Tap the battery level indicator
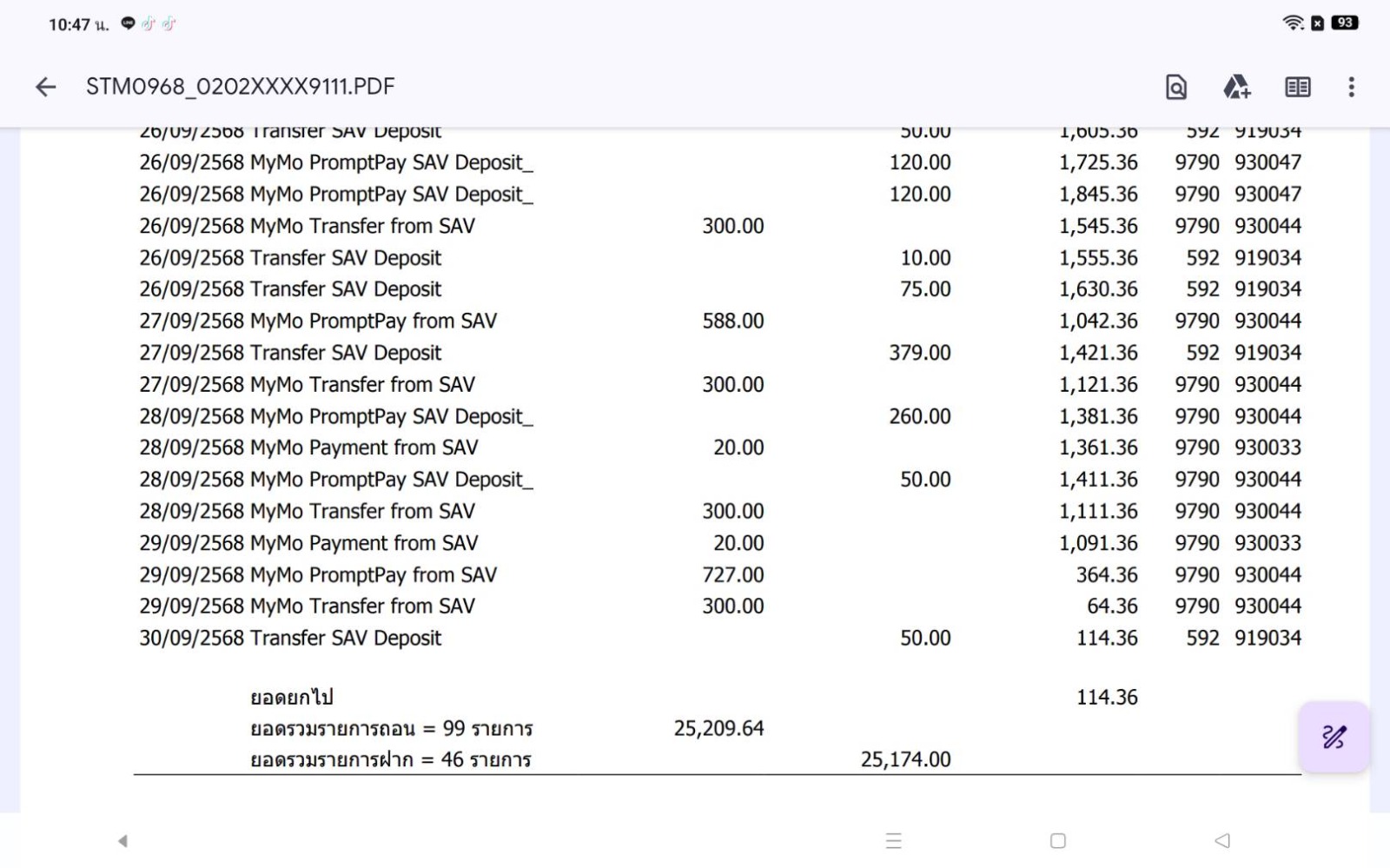 pyautogui.click(x=1345, y=23)
